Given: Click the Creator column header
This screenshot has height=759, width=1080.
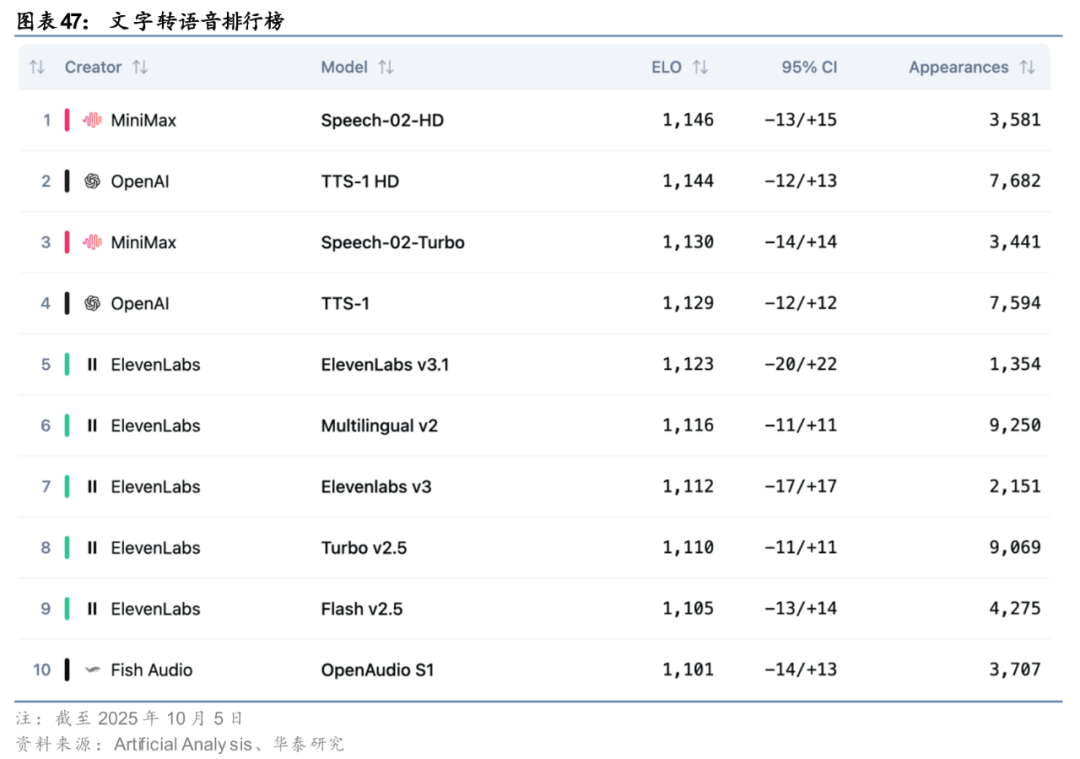Looking at the screenshot, I should [x=93, y=67].
